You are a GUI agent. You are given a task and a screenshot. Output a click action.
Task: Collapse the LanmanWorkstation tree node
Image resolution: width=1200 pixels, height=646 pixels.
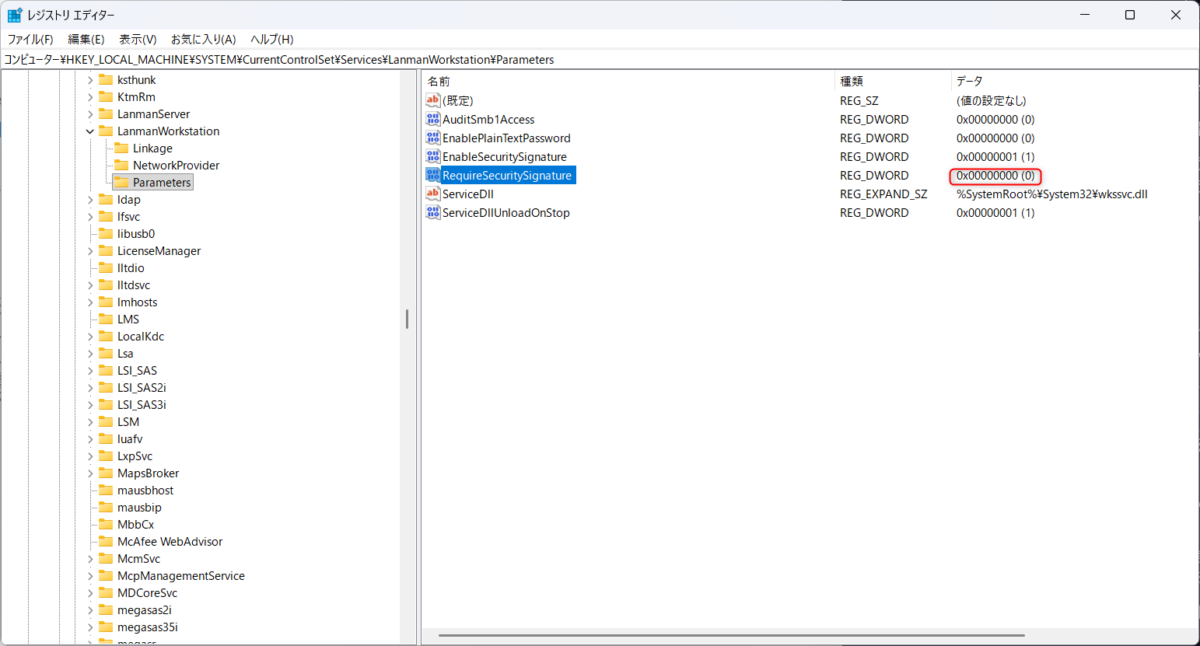click(x=90, y=131)
